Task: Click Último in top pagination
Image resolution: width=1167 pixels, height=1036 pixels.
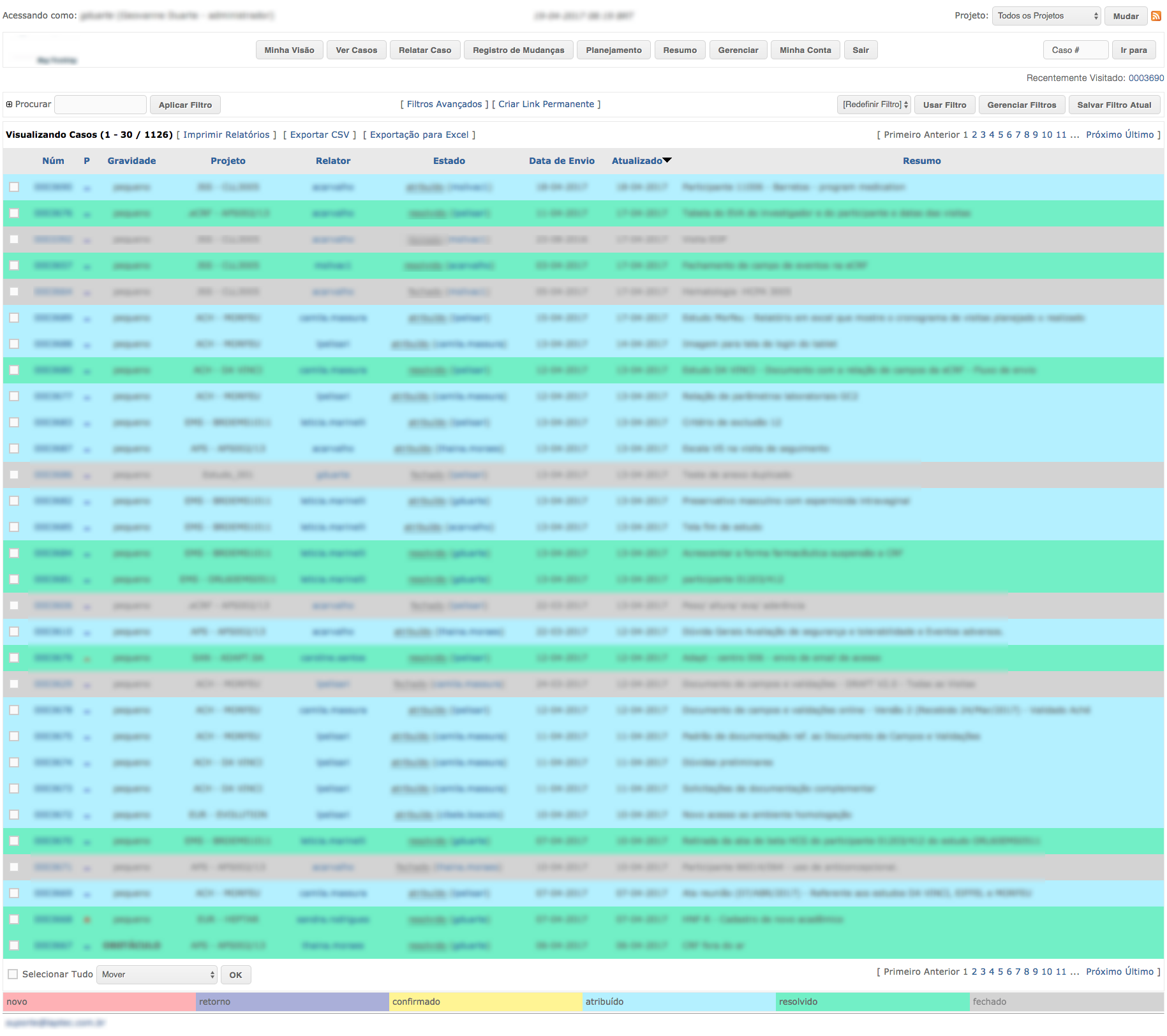Action: click(x=1140, y=135)
